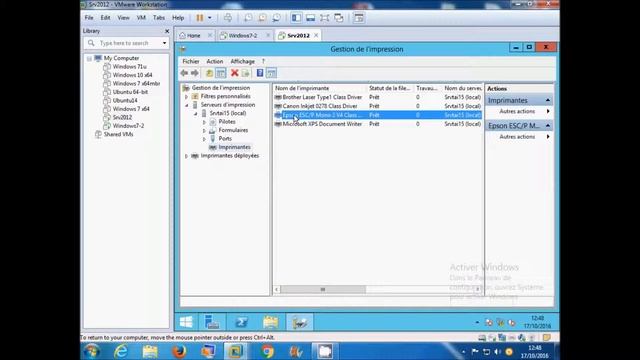Click the take snapshot icon in the VMware toolbar
This screenshot has width=640, height=360.
(248, 18)
